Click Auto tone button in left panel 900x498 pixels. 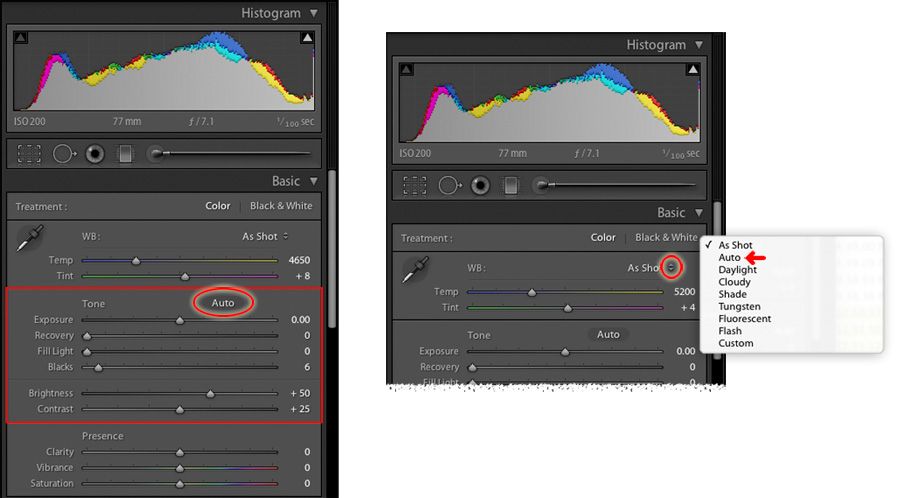223,303
